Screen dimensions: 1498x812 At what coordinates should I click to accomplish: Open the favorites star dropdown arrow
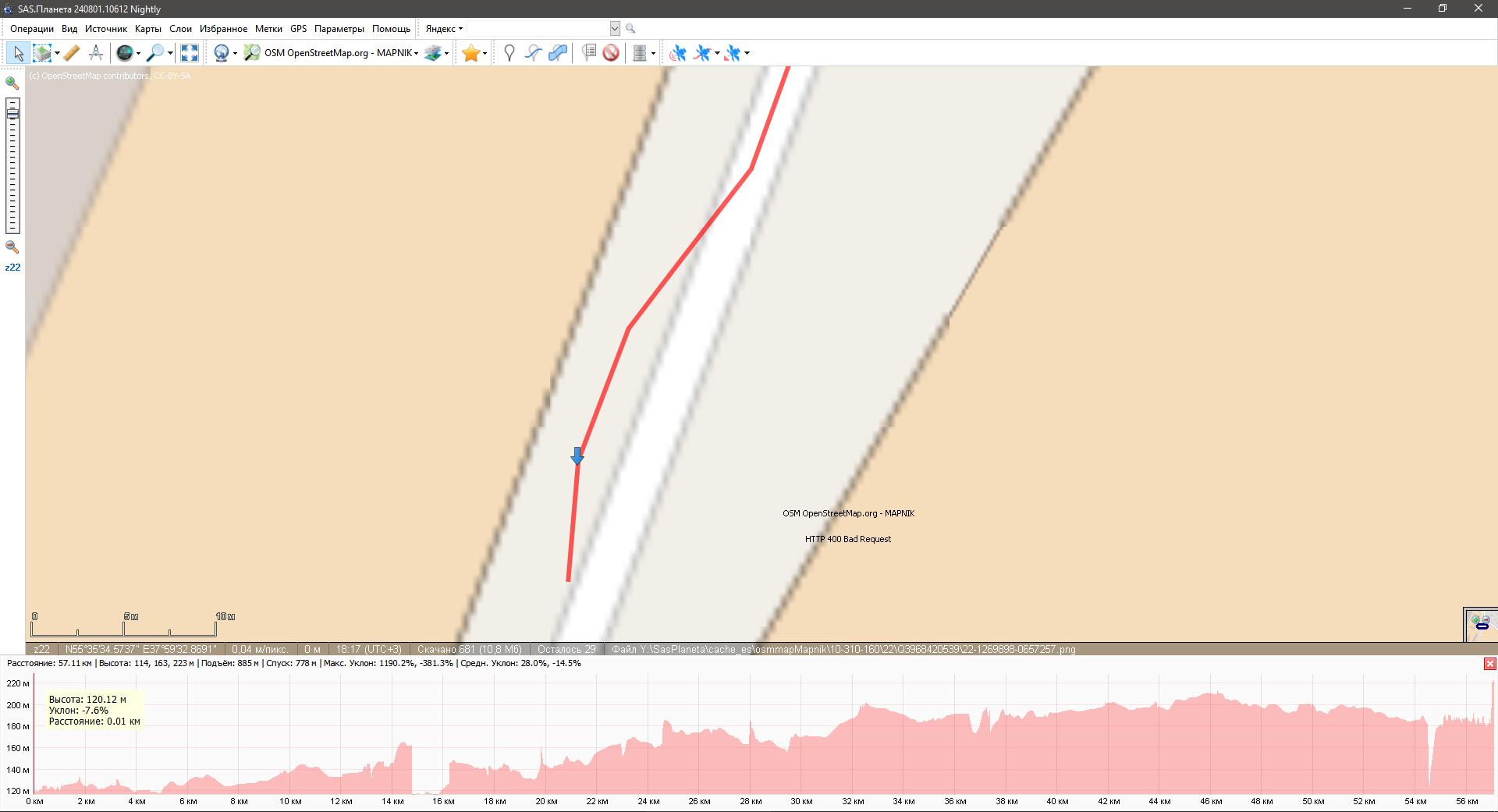(x=485, y=54)
